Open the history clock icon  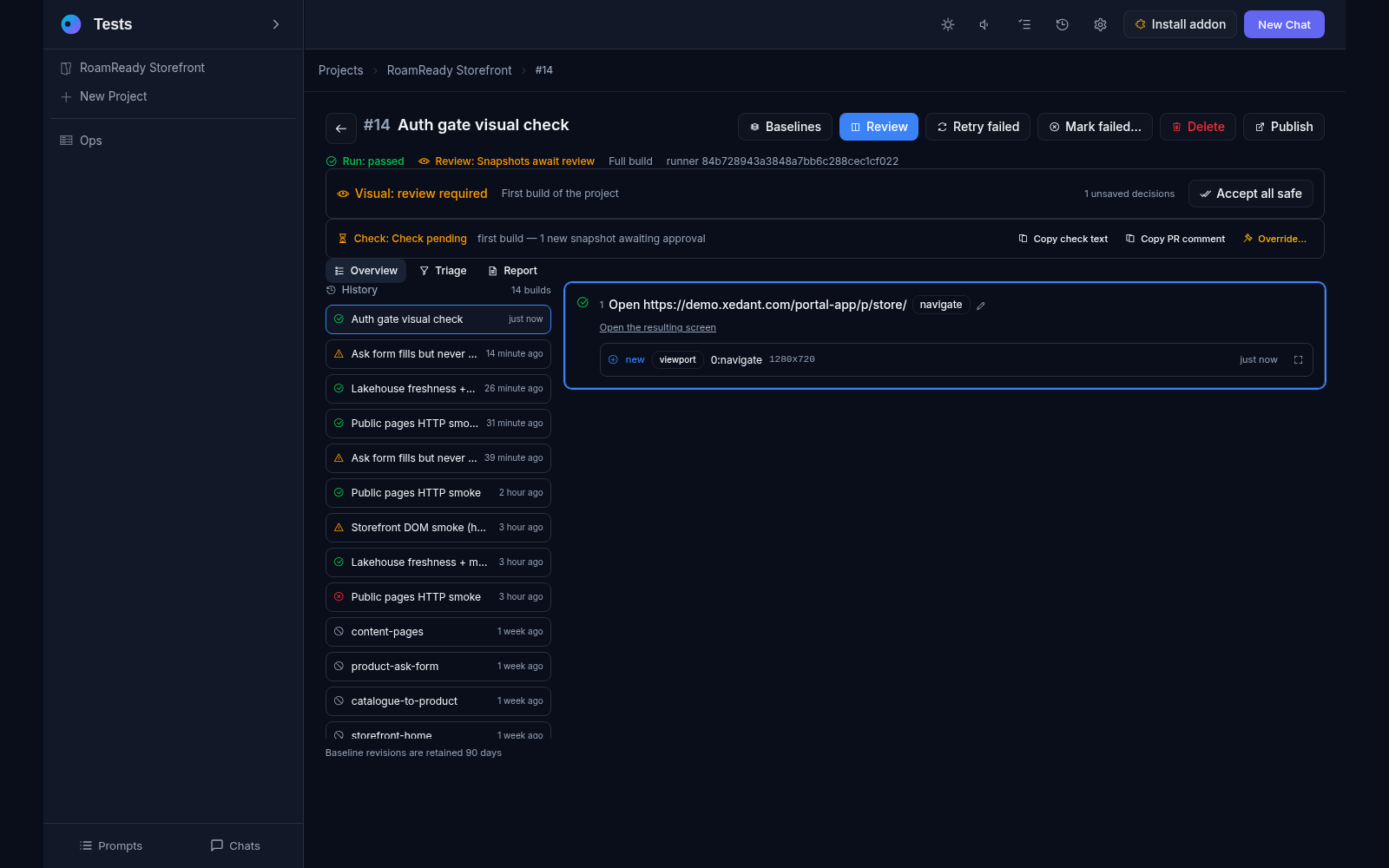[x=1062, y=24]
